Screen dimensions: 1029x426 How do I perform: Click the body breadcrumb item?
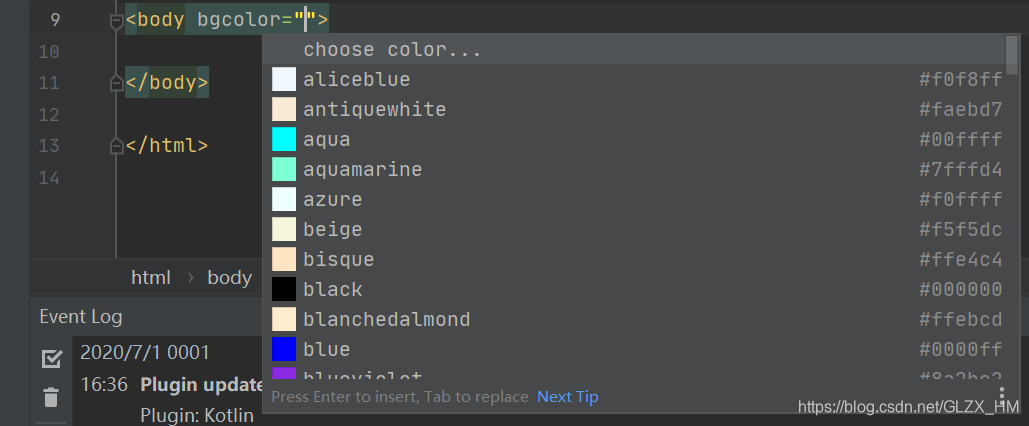click(x=230, y=278)
